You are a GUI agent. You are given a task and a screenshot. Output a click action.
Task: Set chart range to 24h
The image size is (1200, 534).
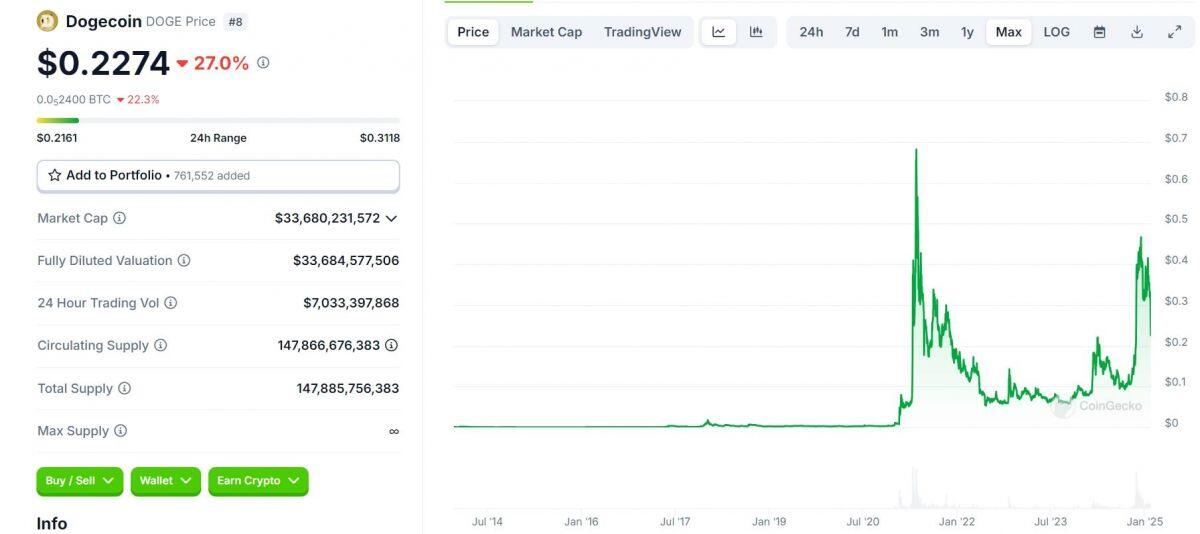[811, 32]
